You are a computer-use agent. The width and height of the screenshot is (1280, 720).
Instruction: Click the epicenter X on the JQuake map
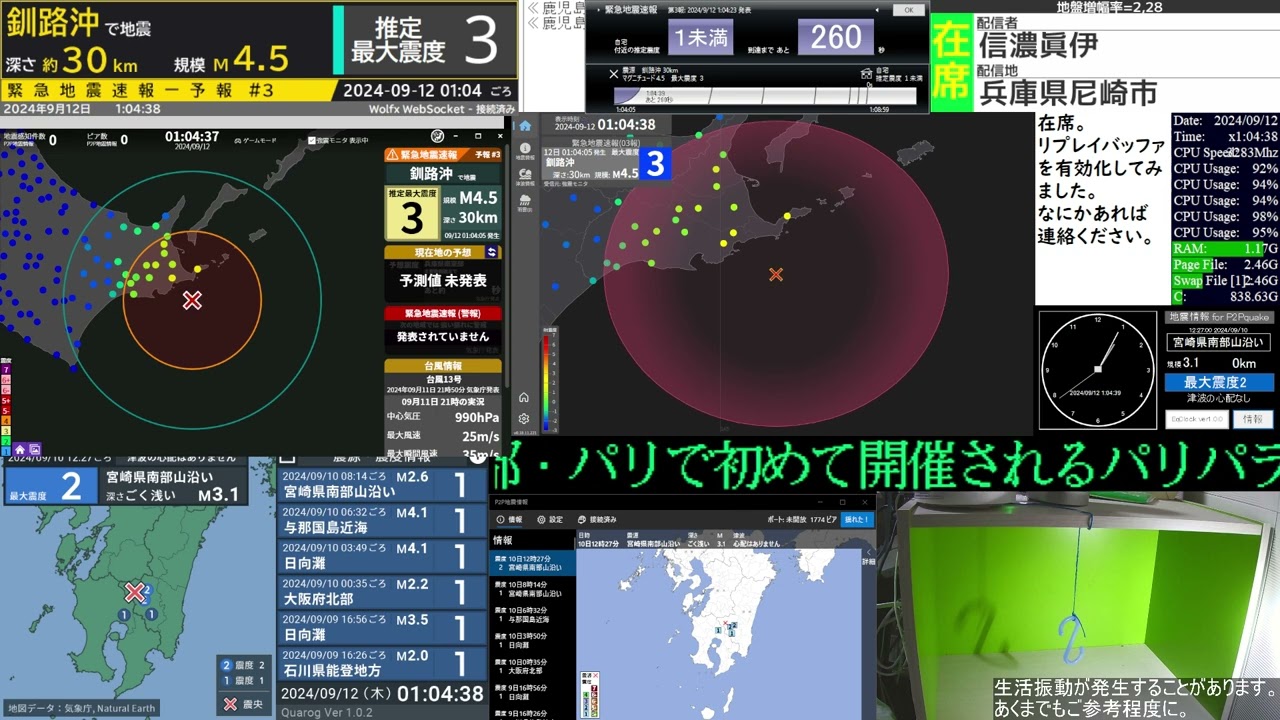tap(192, 300)
